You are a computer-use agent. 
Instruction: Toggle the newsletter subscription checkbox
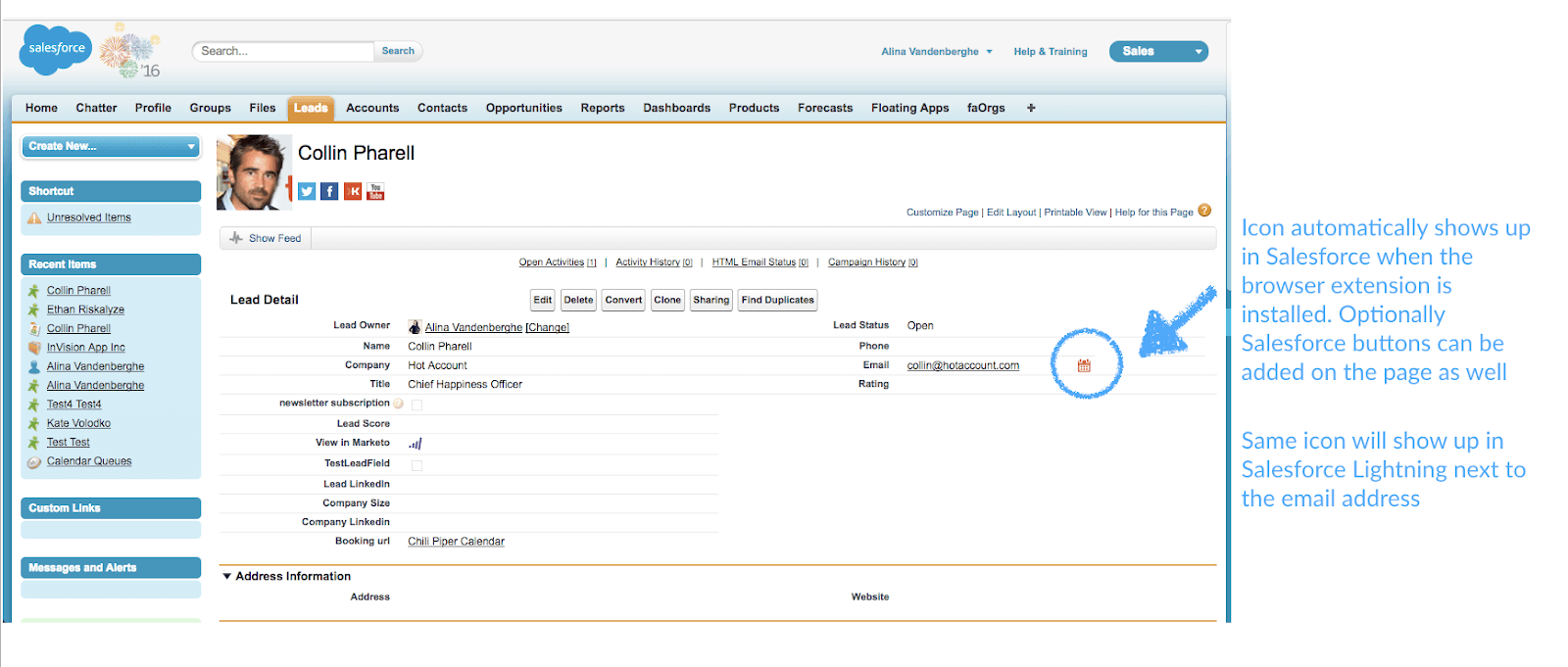(416, 405)
